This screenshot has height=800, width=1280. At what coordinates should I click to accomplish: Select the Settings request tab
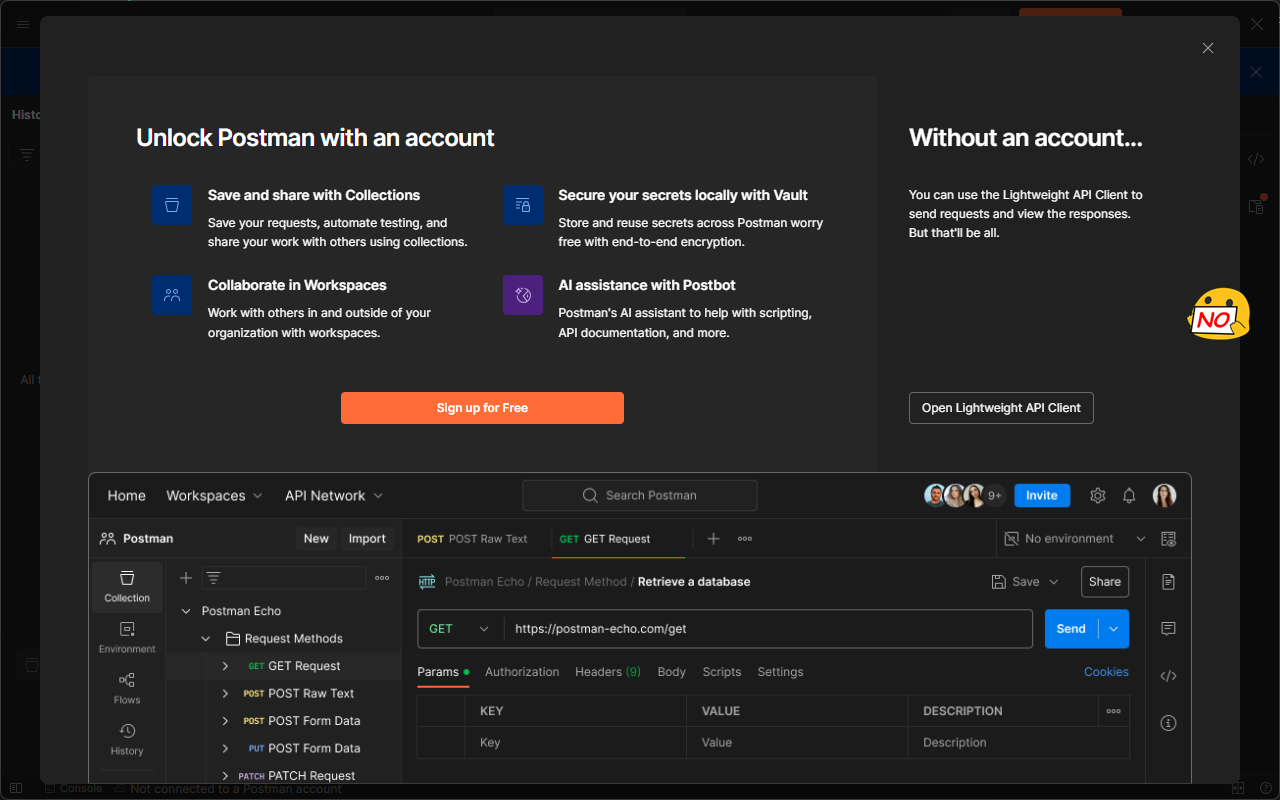tap(780, 672)
